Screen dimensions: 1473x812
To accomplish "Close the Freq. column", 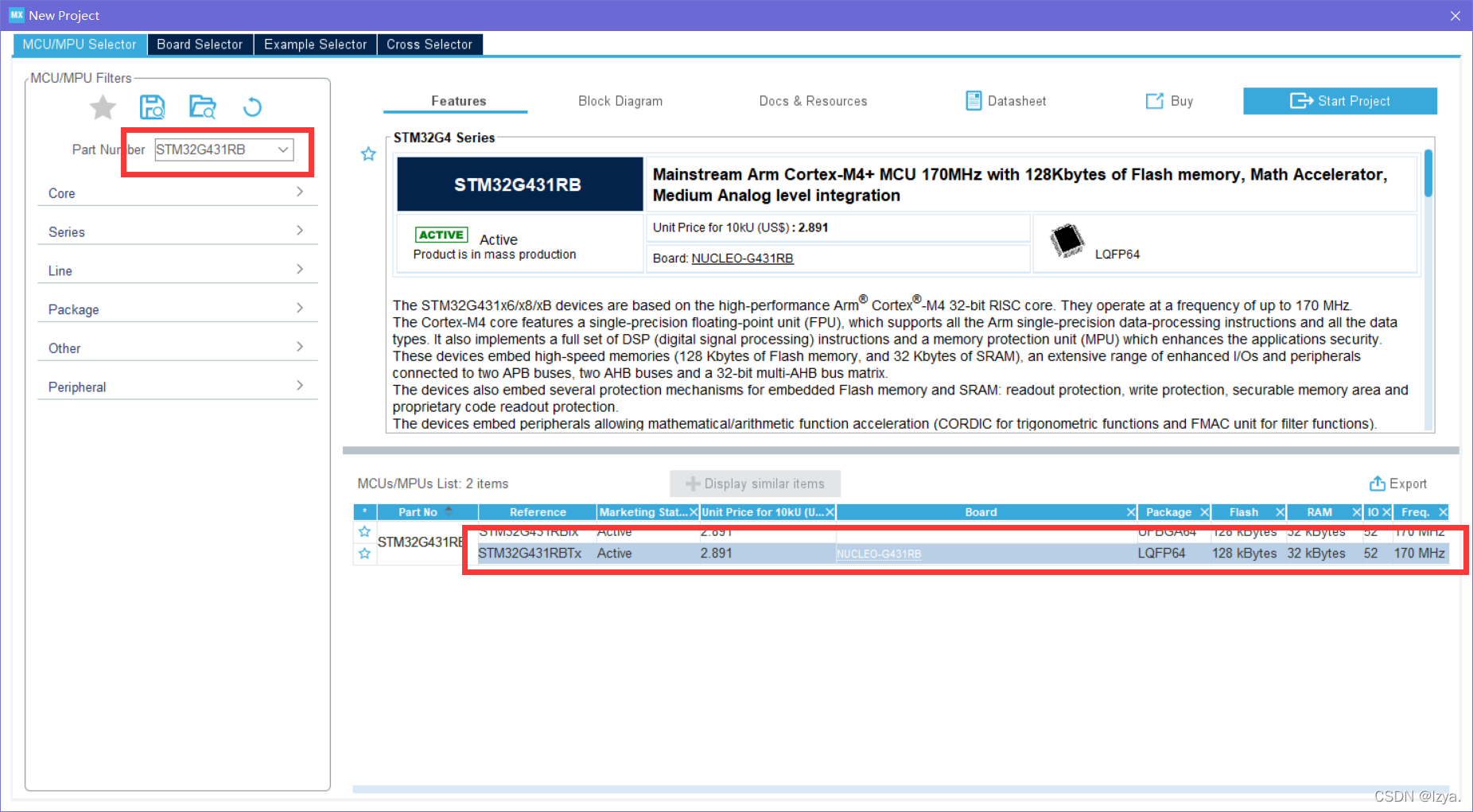I will click(1443, 512).
